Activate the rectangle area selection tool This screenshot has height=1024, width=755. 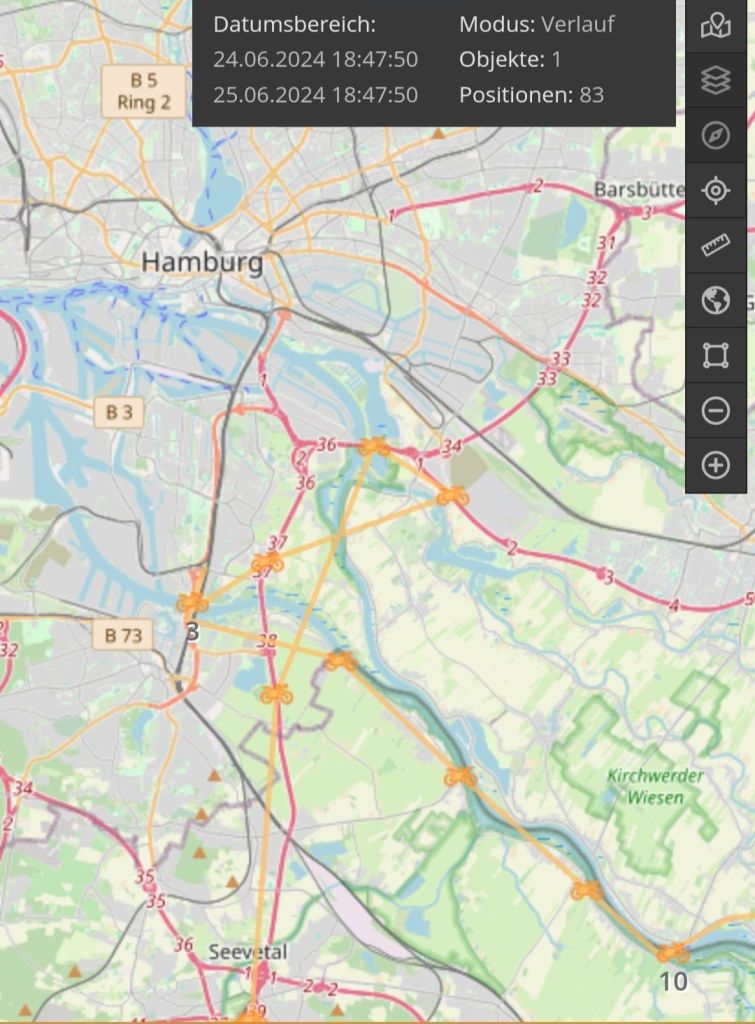tap(715, 355)
